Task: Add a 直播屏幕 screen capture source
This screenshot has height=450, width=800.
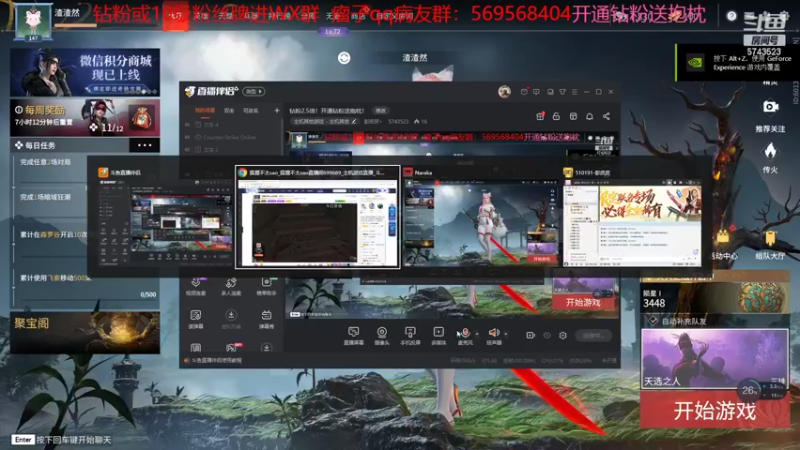Action: coord(354,336)
